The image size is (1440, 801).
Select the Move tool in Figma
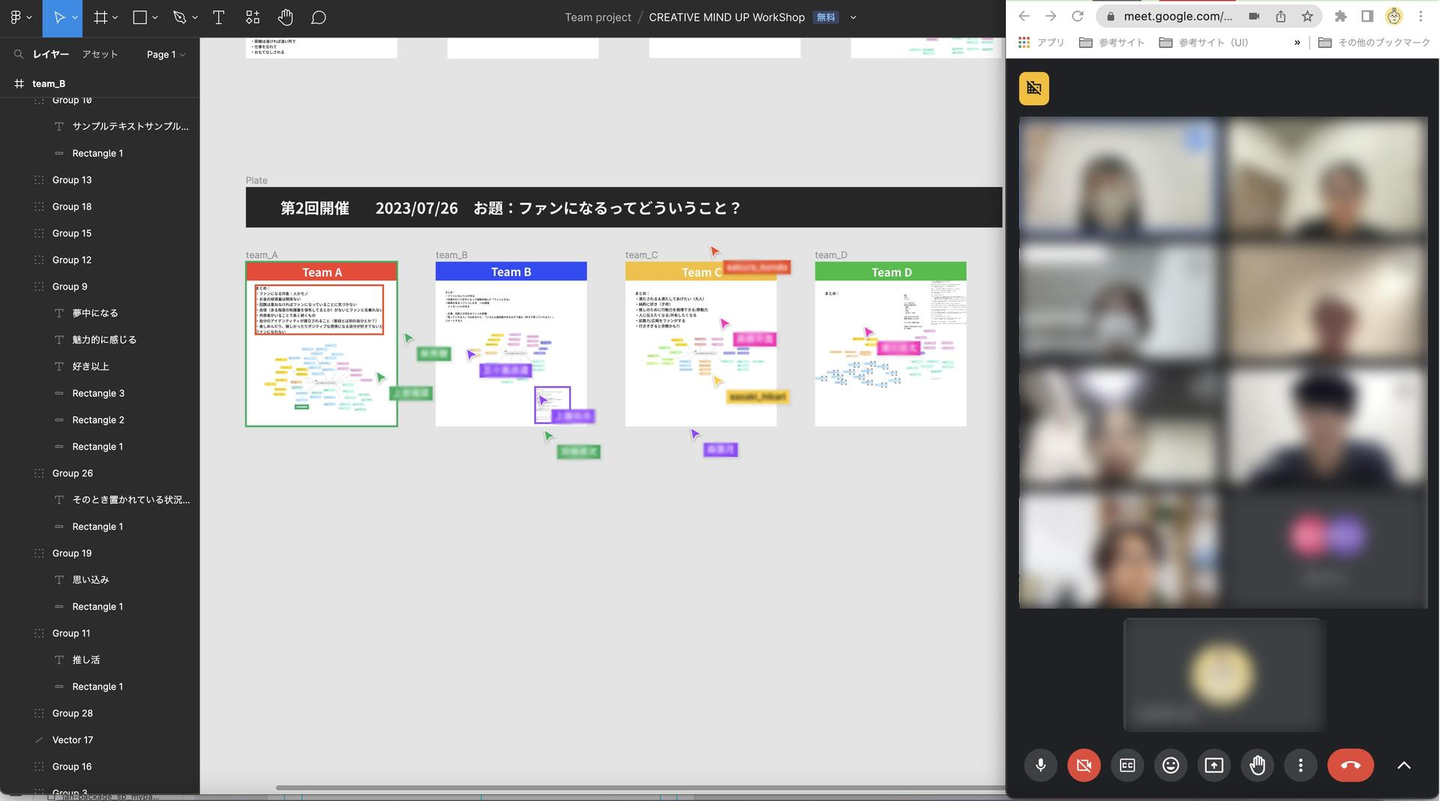click(60, 17)
